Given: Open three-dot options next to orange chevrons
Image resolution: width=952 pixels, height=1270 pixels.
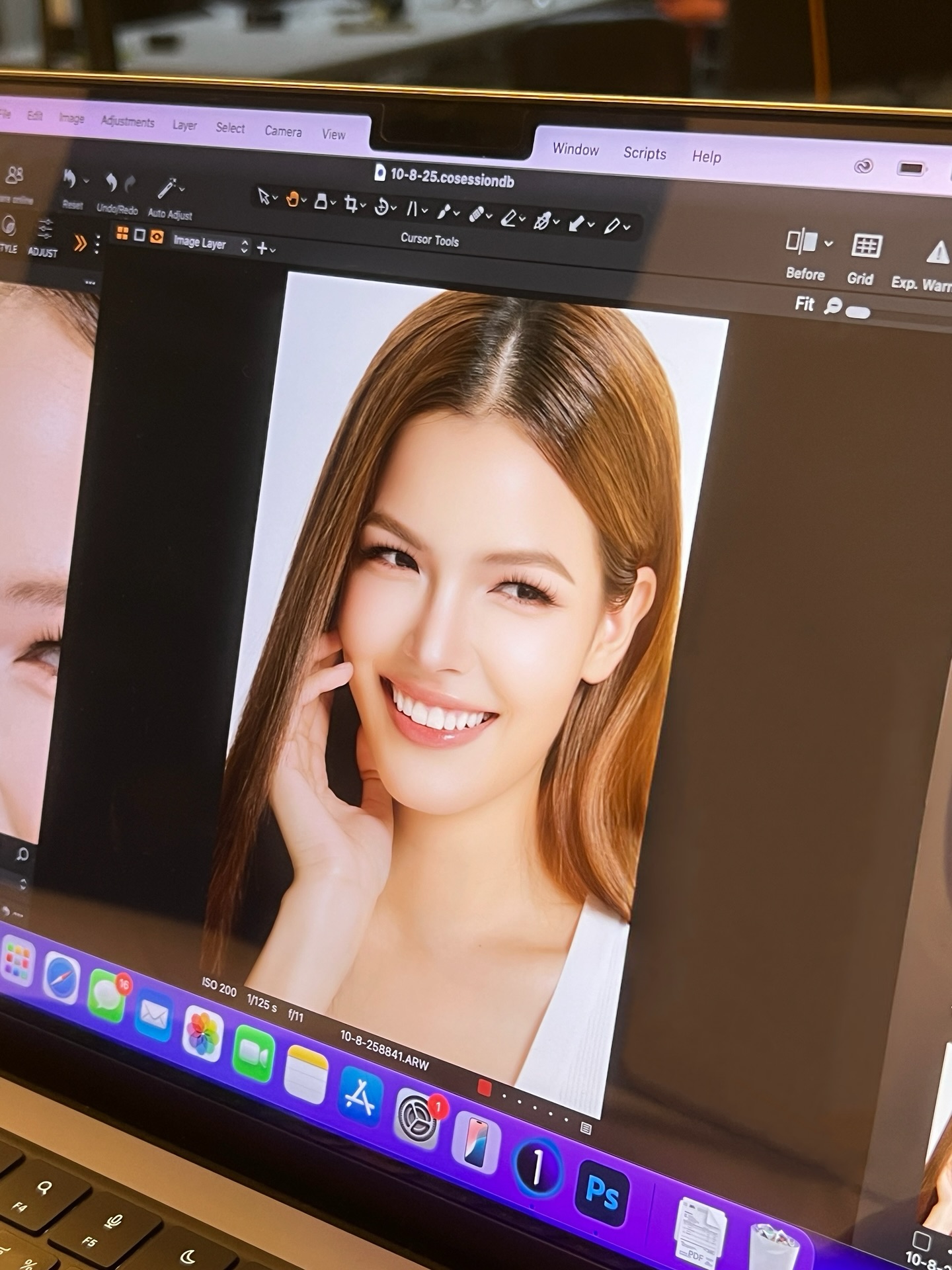Looking at the screenshot, I should click(x=97, y=245).
